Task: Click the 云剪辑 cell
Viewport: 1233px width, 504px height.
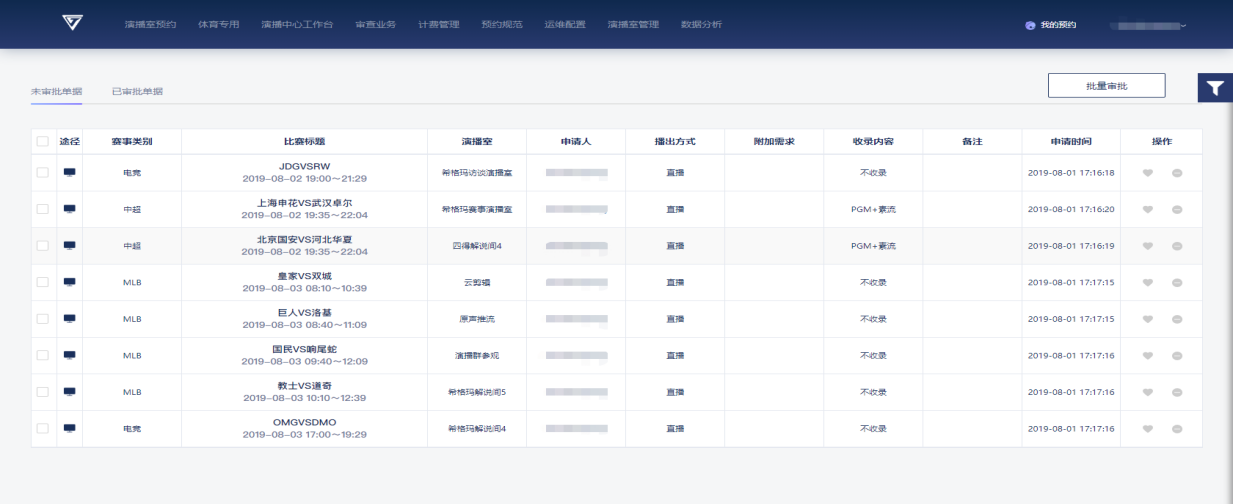Action: (x=477, y=282)
